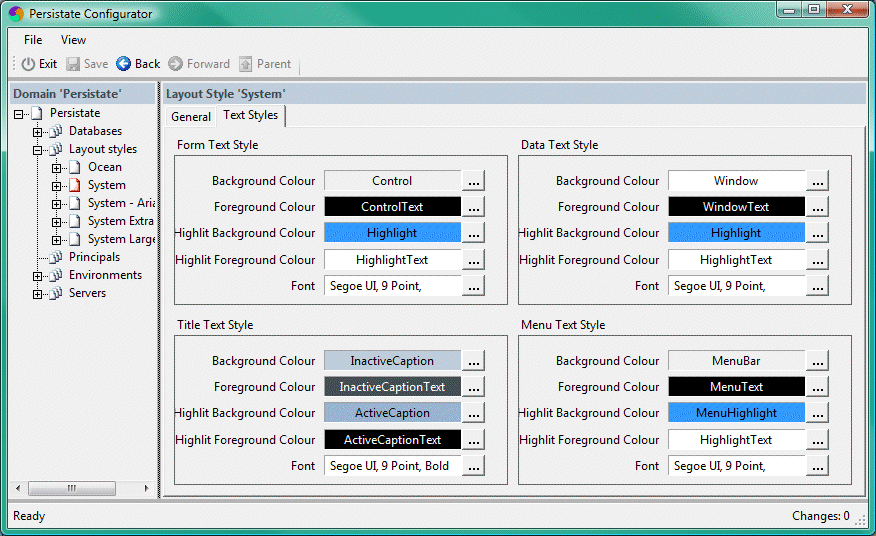Screen dimensions: 876x536
Task: Expand the System Extra node
Action: [x=56, y=222]
